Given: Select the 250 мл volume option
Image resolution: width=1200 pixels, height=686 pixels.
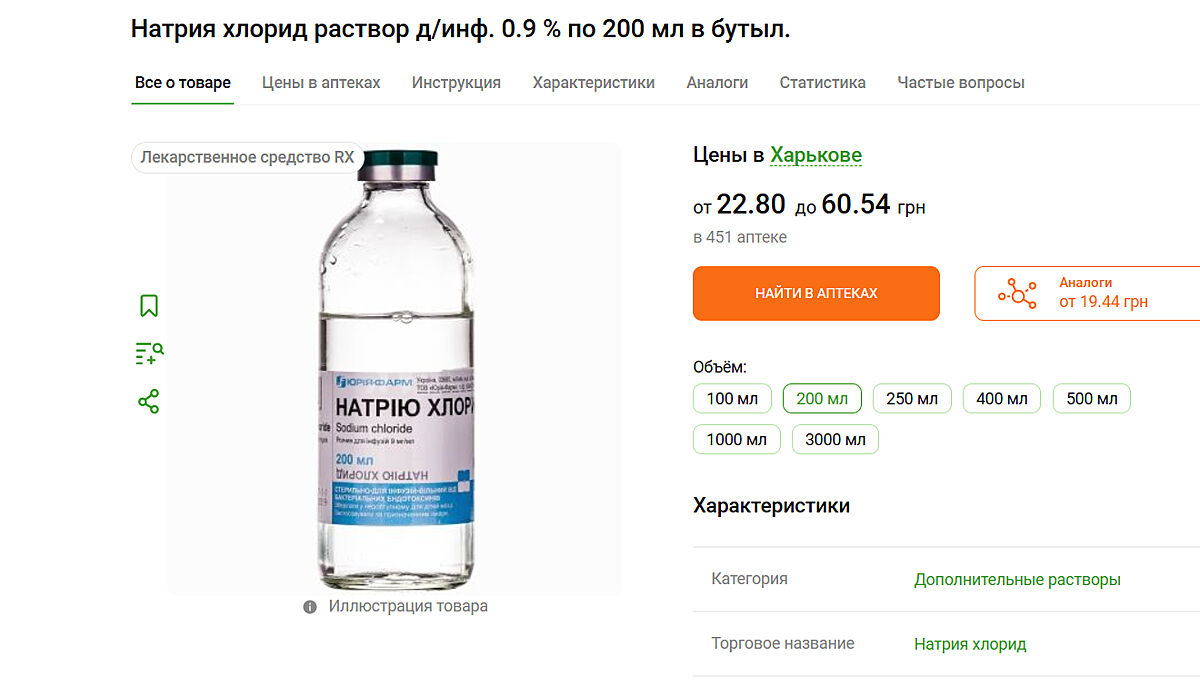Looking at the screenshot, I should point(912,399).
